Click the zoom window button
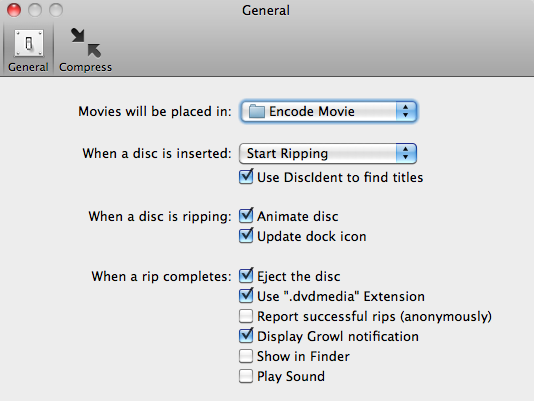The height and width of the screenshot is (401, 534). [x=56, y=10]
